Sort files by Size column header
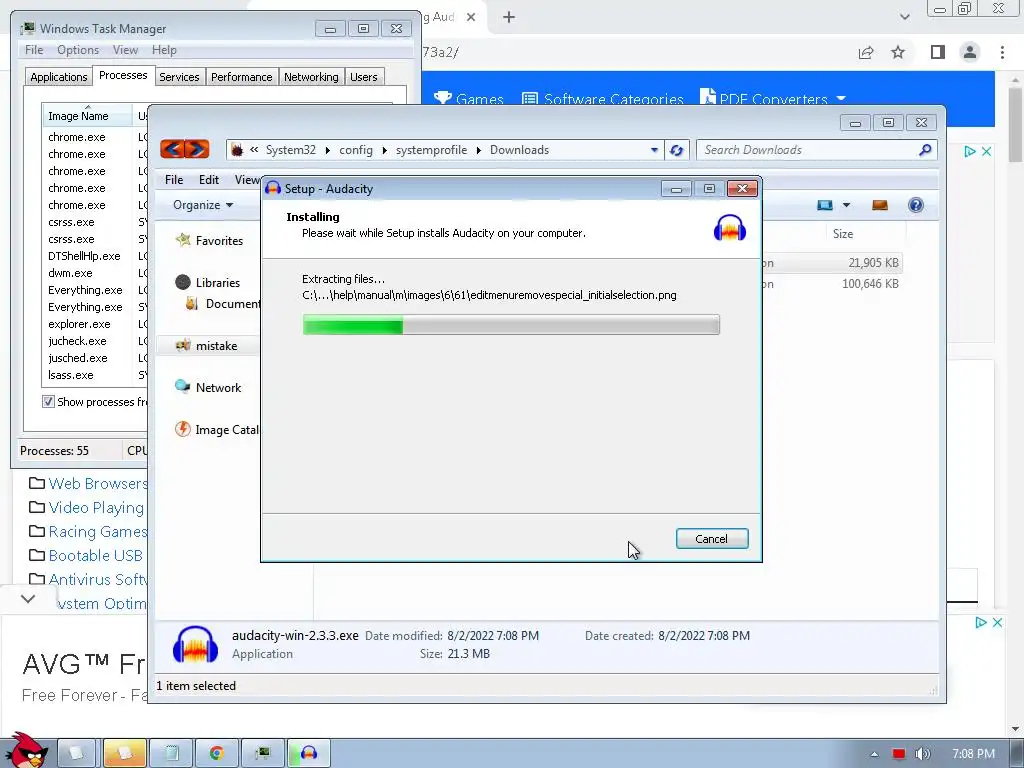1024x768 pixels. click(x=865, y=234)
